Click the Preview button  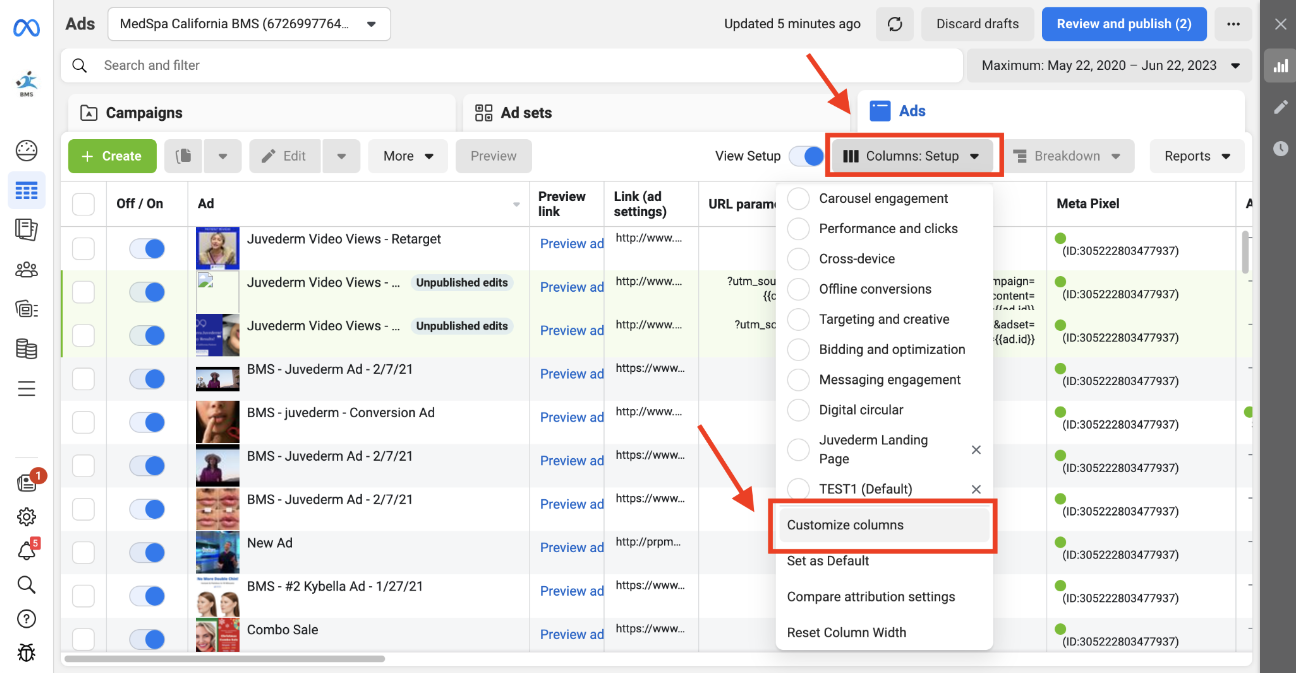click(x=494, y=156)
